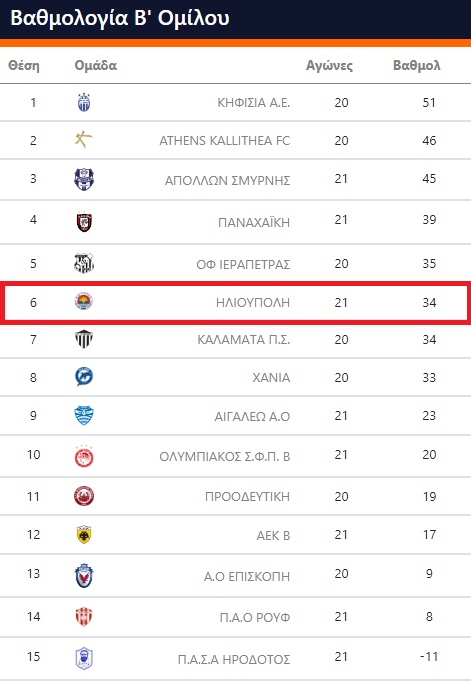Click the ΚΗΦΙΣΙΑ Α.Ε. team crest
This screenshot has width=471, height=696.
(84, 103)
